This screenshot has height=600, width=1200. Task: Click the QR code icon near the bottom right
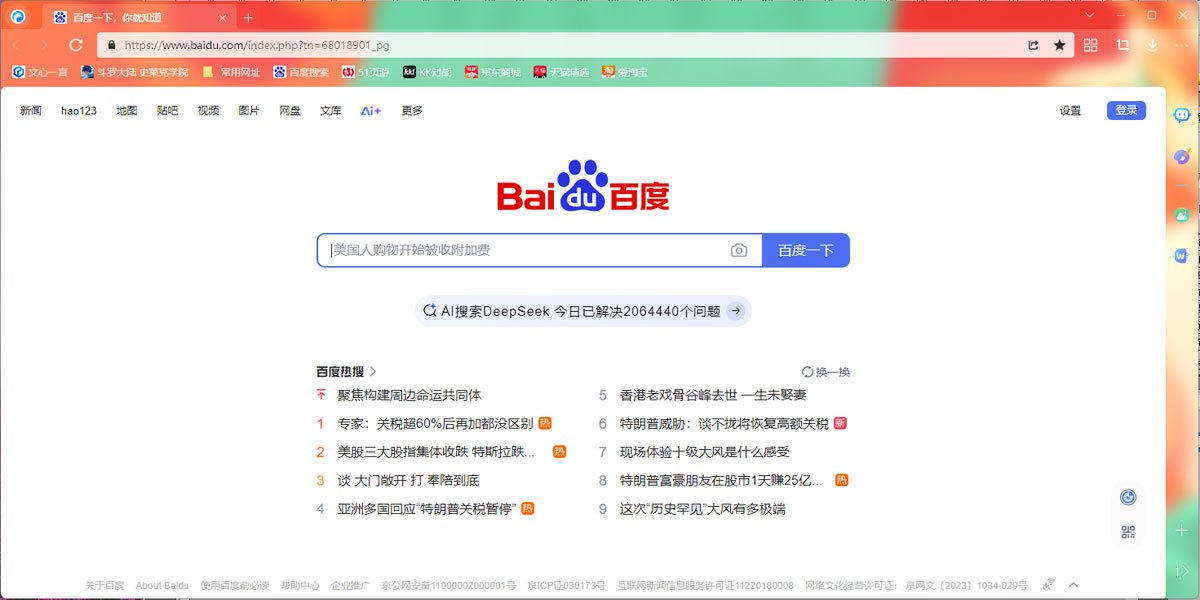pos(1128,530)
